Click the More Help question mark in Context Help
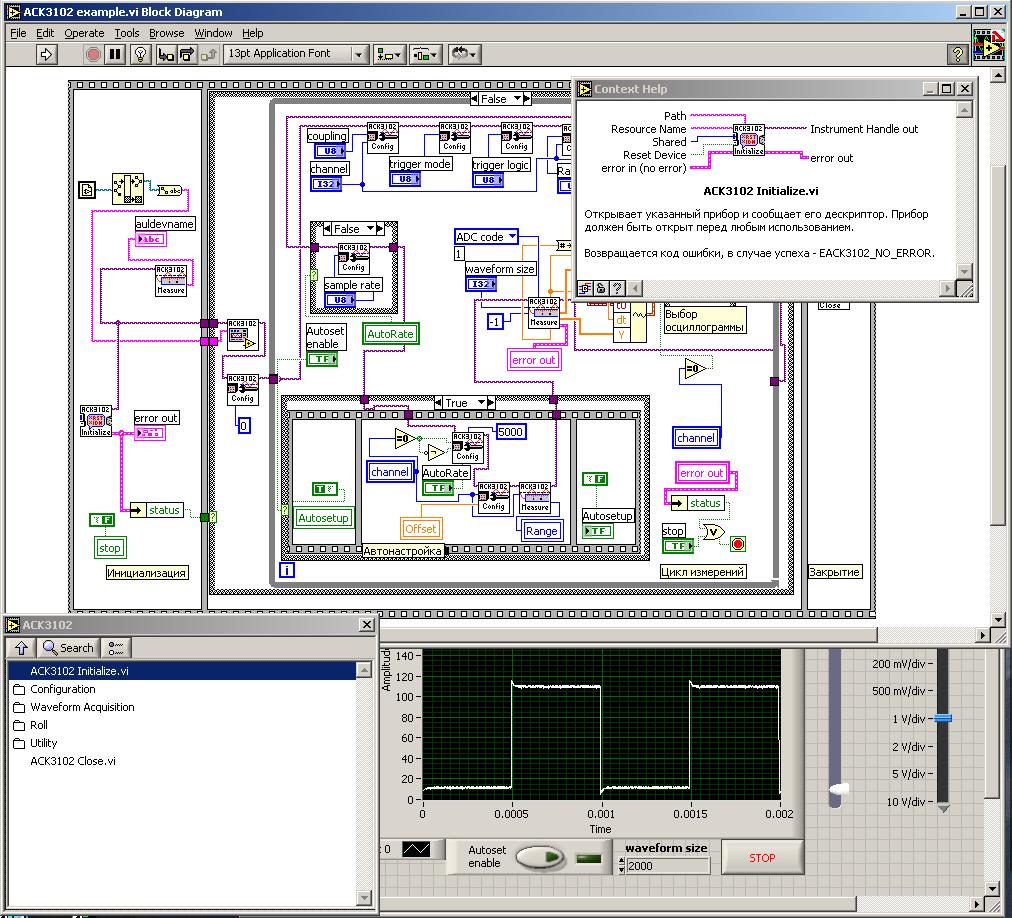The height and width of the screenshot is (918, 1012). [x=617, y=288]
